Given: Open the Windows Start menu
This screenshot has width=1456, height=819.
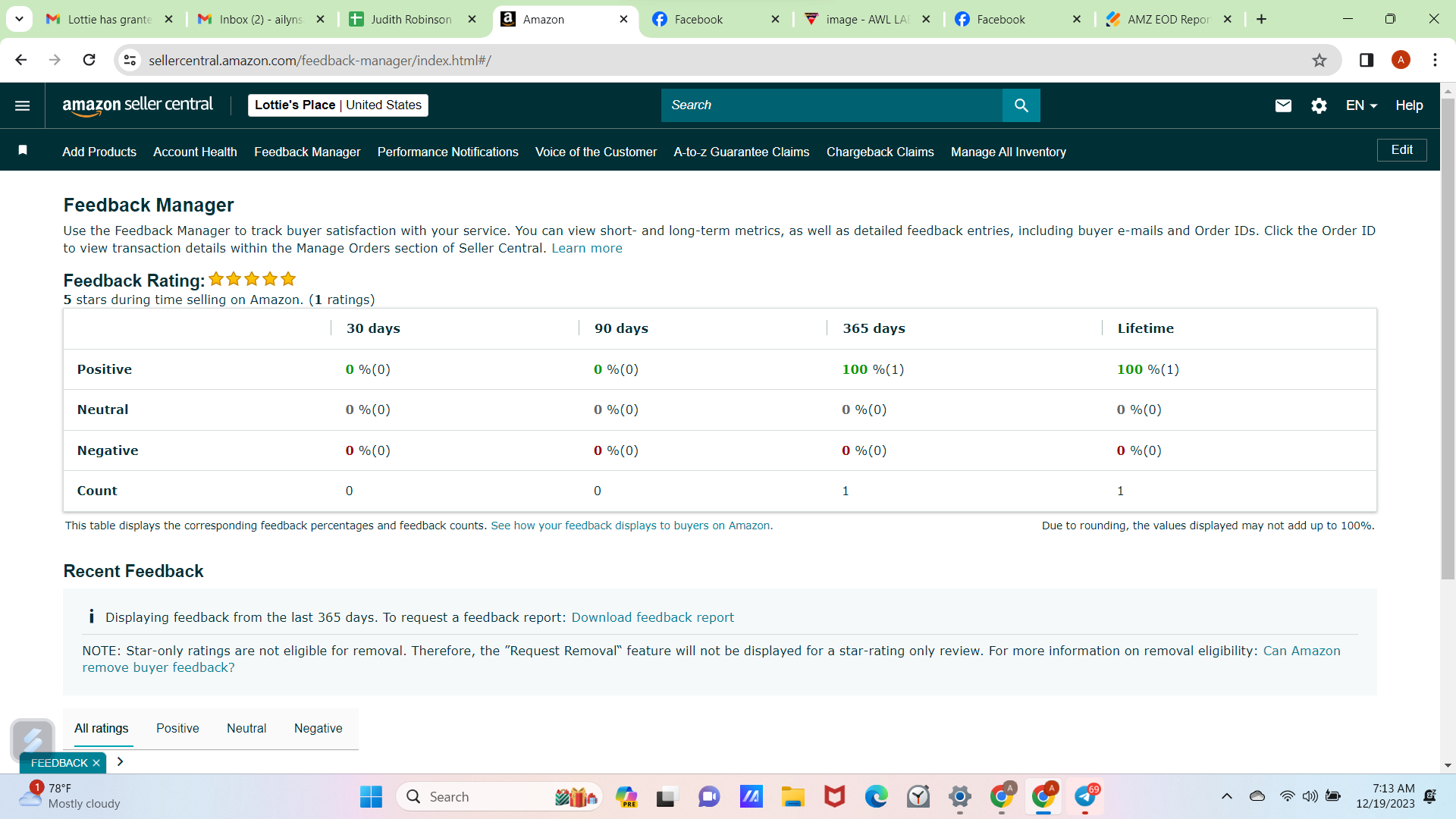Looking at the screenshot, I should tap(371, 797).
